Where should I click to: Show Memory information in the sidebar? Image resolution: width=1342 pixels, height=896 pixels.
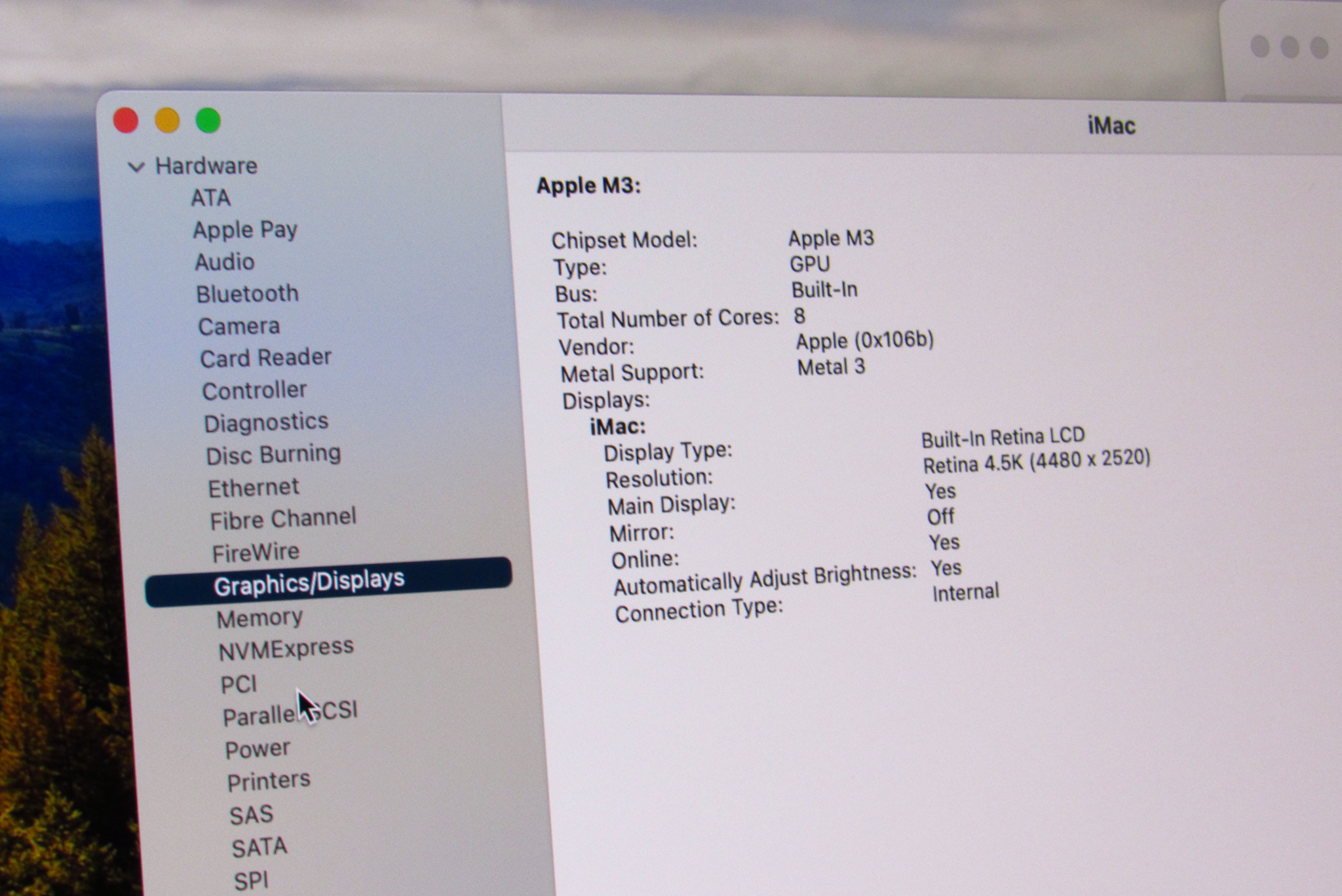[x=259, y=618]
